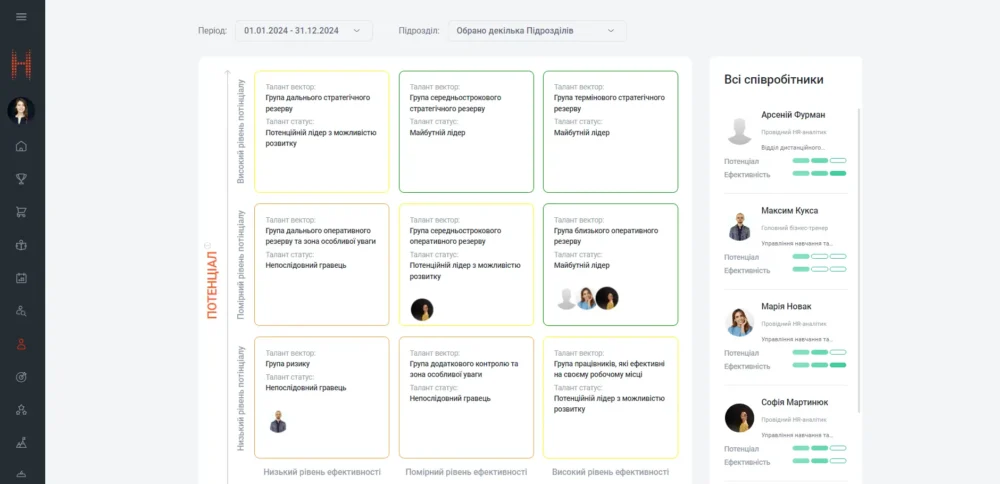This screenshot has width=1000, height=484.
Task: Open the org structure hierarchy icon
Action: pyautogui.click(x=22, y=410)
